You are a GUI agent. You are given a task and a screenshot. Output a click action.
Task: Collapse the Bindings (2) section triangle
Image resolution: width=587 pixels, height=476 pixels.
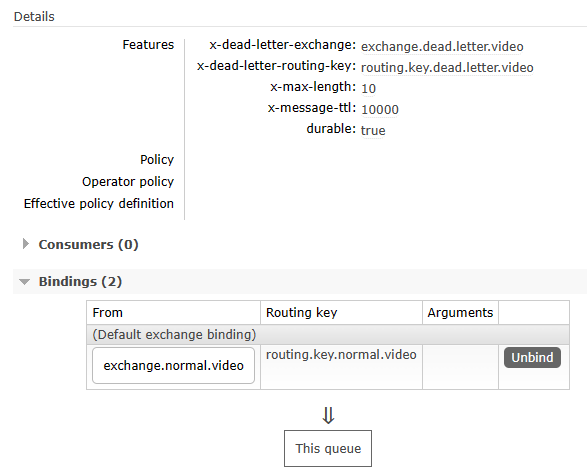(x=25, y=282)
